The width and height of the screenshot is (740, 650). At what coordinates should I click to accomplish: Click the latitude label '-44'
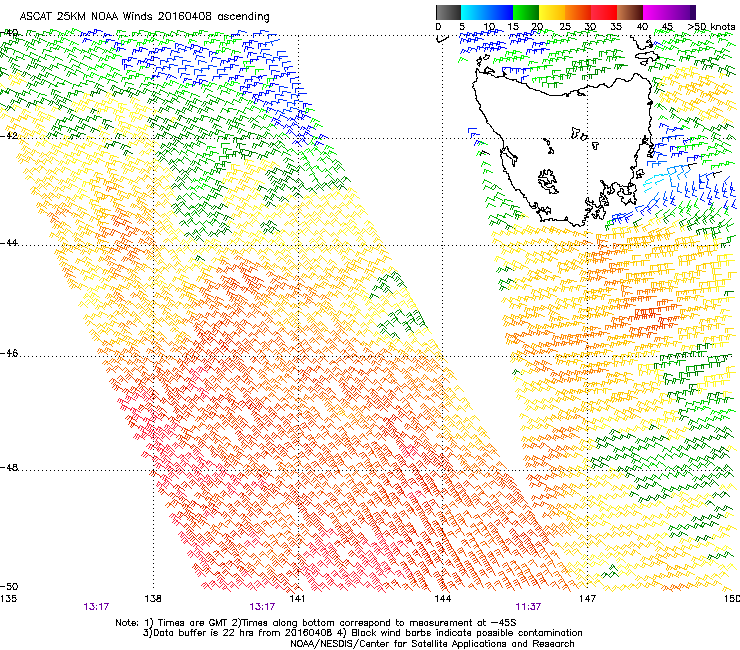(x=9, y=243)
